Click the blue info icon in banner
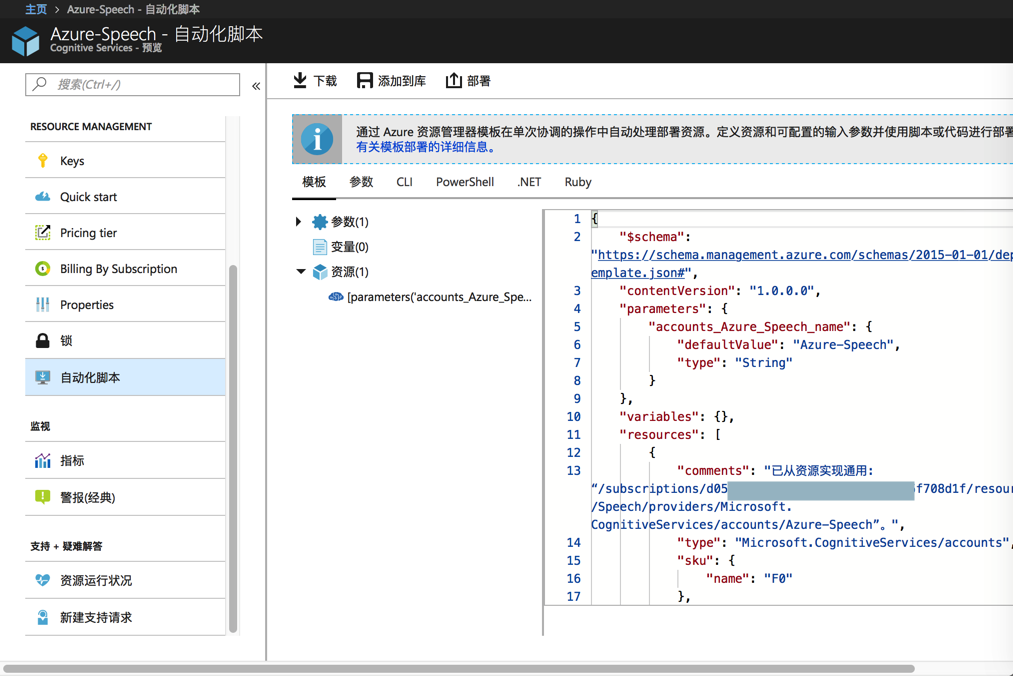This screenshot has height=676, width=1013. point(317,139)
